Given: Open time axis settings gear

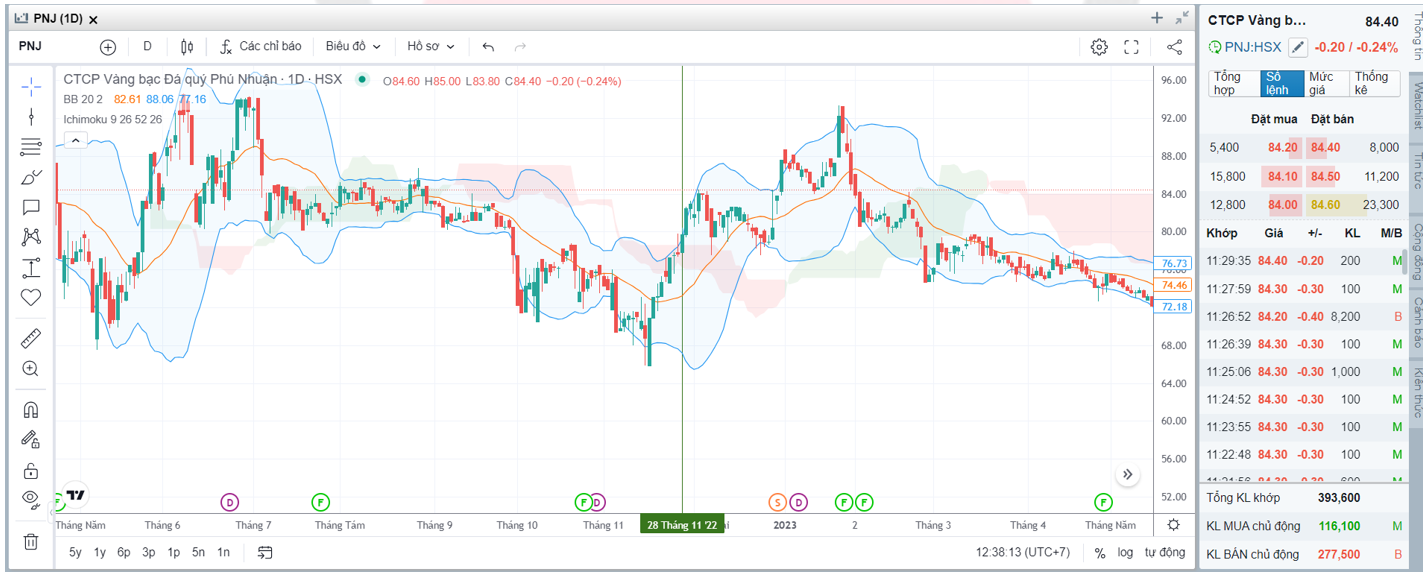Looking at the screenshot, I should pos(1173,525).
